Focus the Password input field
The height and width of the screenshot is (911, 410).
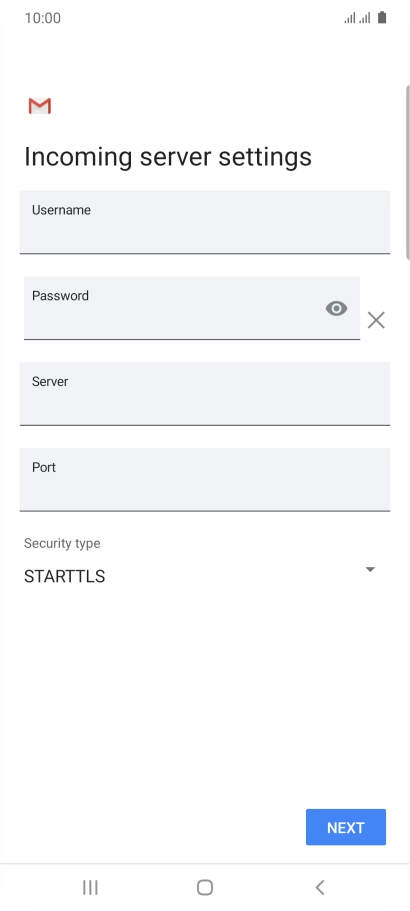coord(192,308)
